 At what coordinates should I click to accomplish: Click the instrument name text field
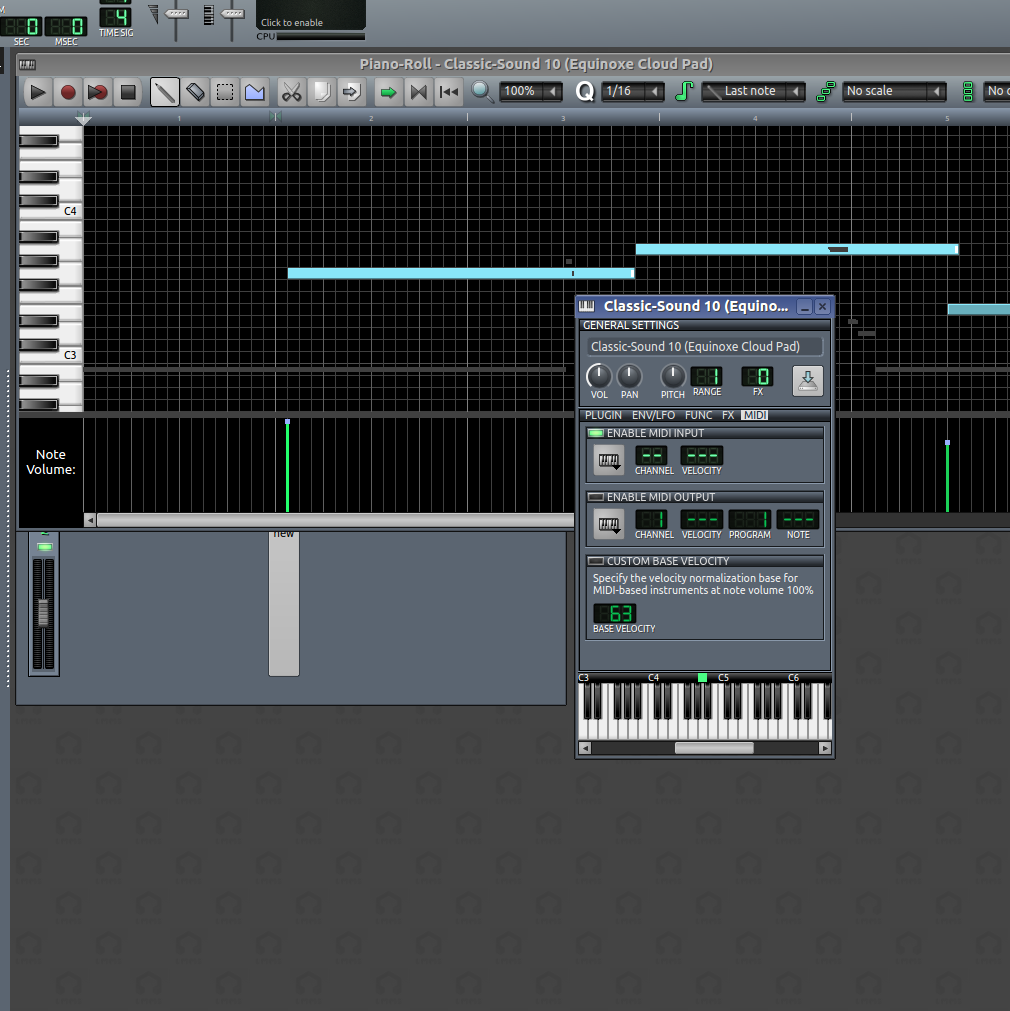[x=704, y=347]
